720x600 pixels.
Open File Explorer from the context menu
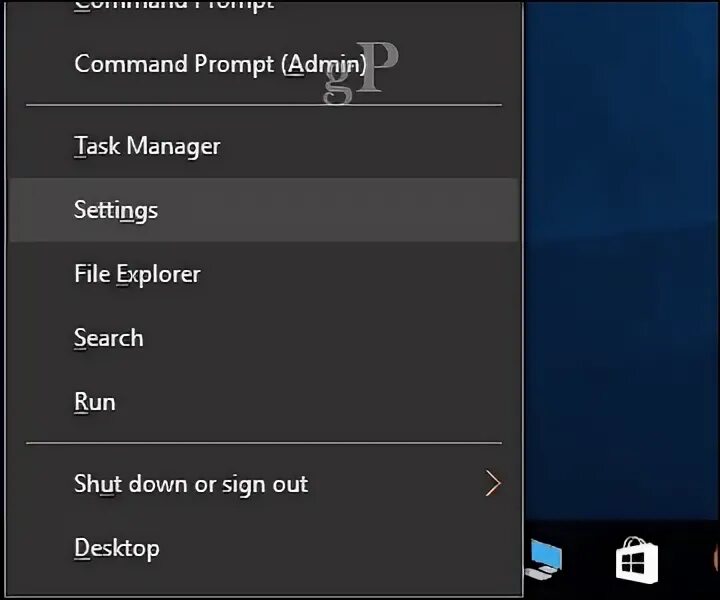point(137,274)
